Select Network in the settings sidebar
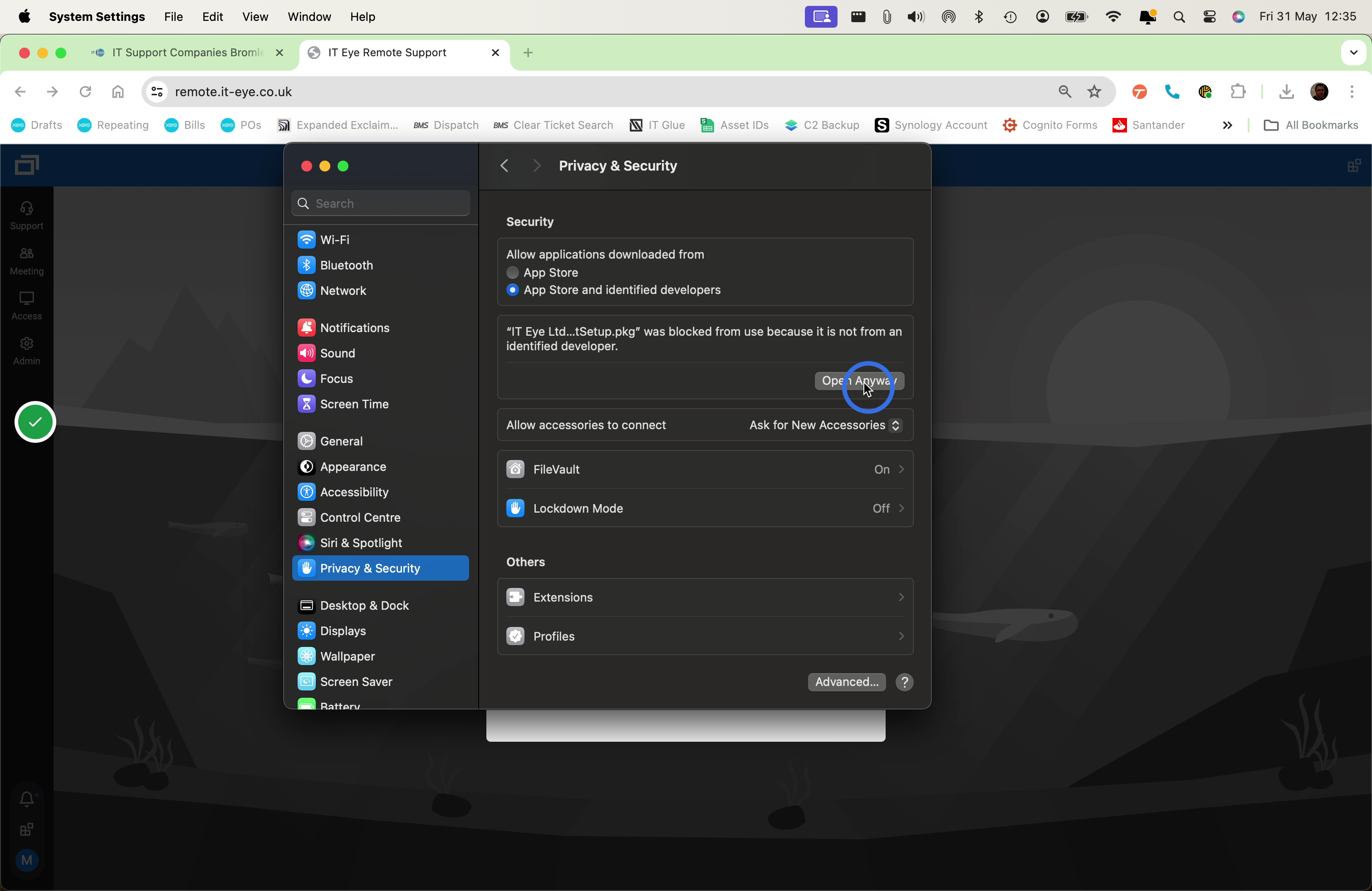 click(380, 290)
